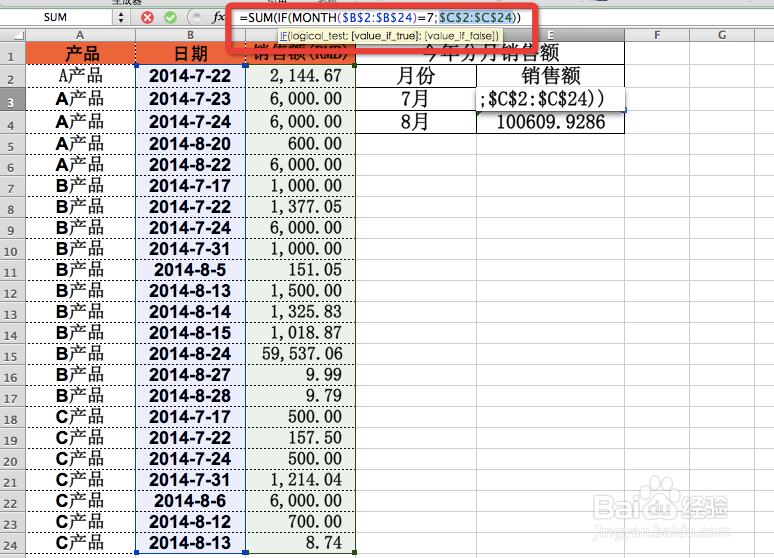Click cell with value 1,018.87
This screenshot has height=558, width=774.
click(x=301, y=333)
